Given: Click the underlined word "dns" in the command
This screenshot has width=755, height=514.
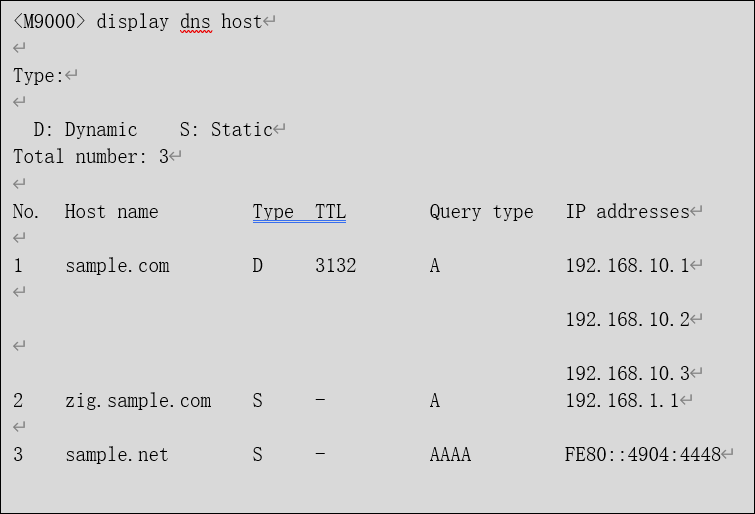Looking at the screenshot, I should coord(196,22).
